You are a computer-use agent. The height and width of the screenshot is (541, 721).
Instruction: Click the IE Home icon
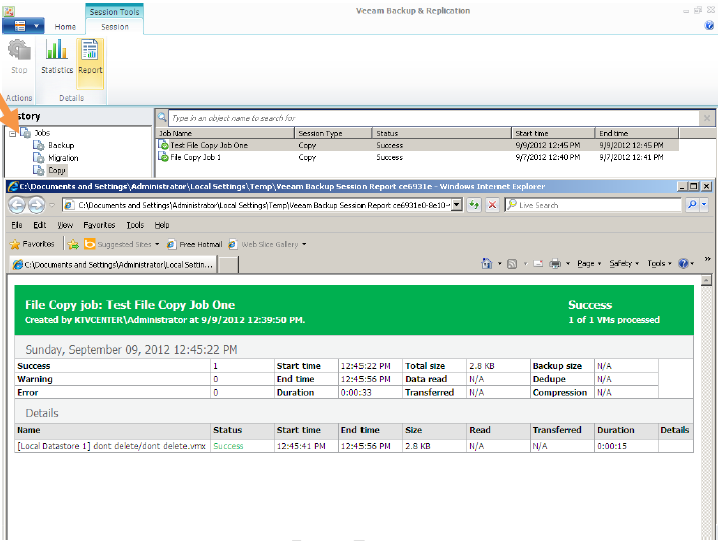pos(486,263)
